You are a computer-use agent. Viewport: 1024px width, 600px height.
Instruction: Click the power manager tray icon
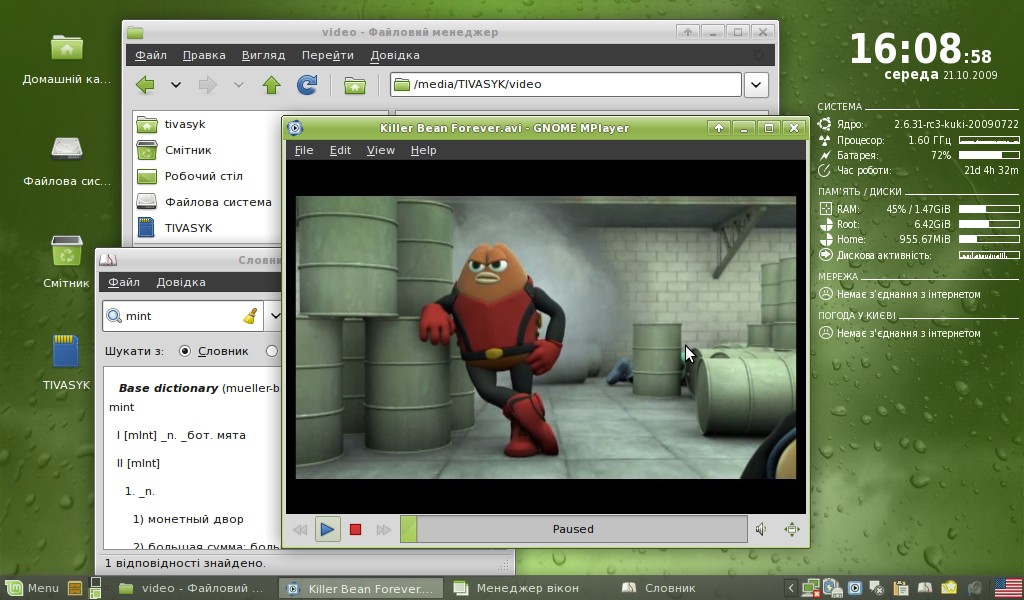coord(833,588)
